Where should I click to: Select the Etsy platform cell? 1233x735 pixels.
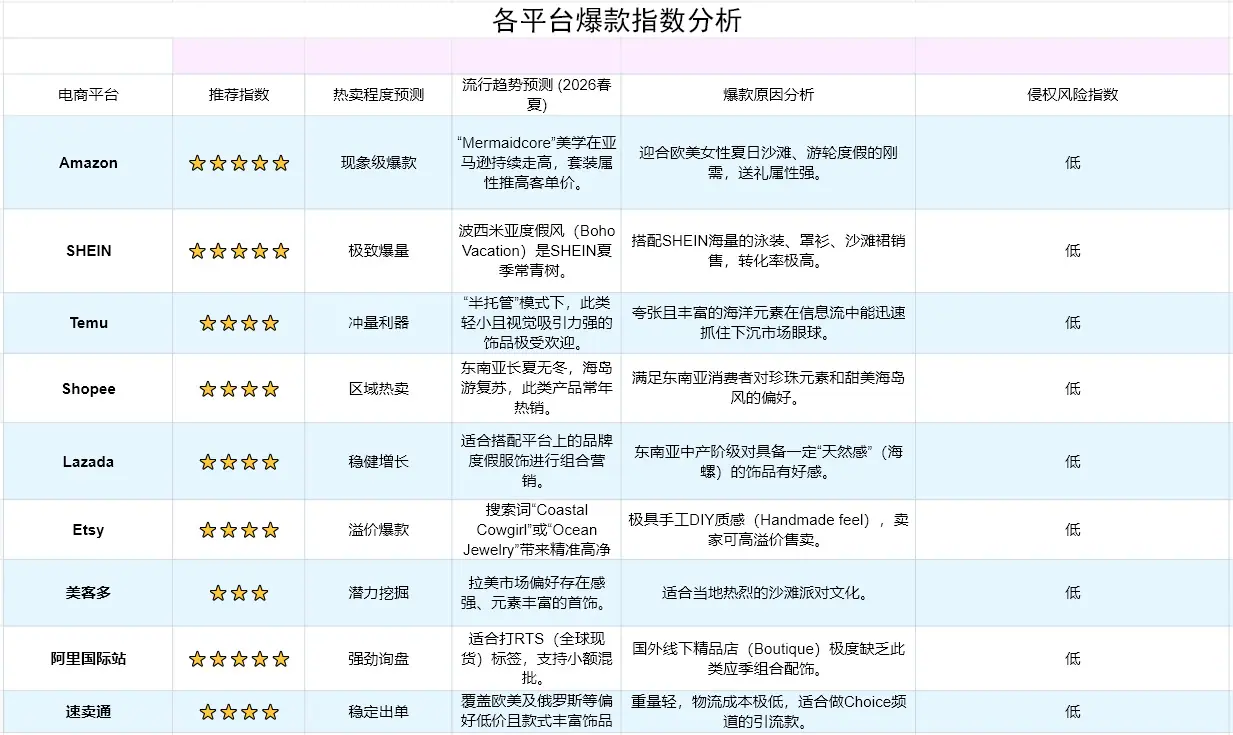(88, 530)
